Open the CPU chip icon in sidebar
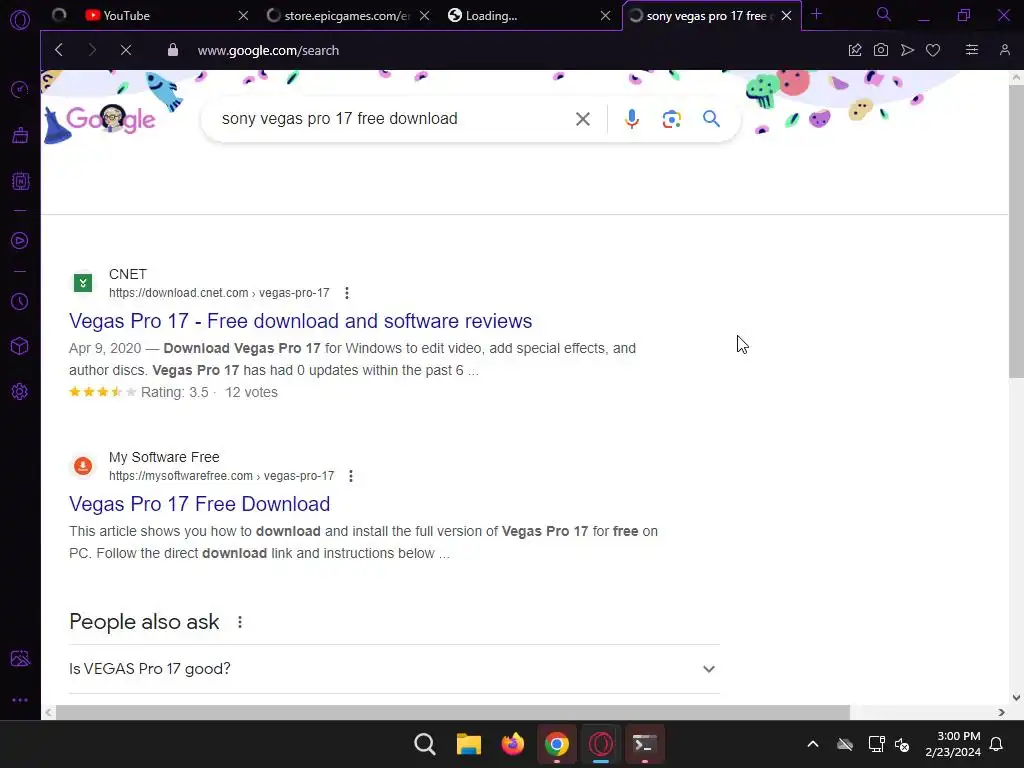The width and height of the screenshot is (1024, 768). (x=20, y=181)
